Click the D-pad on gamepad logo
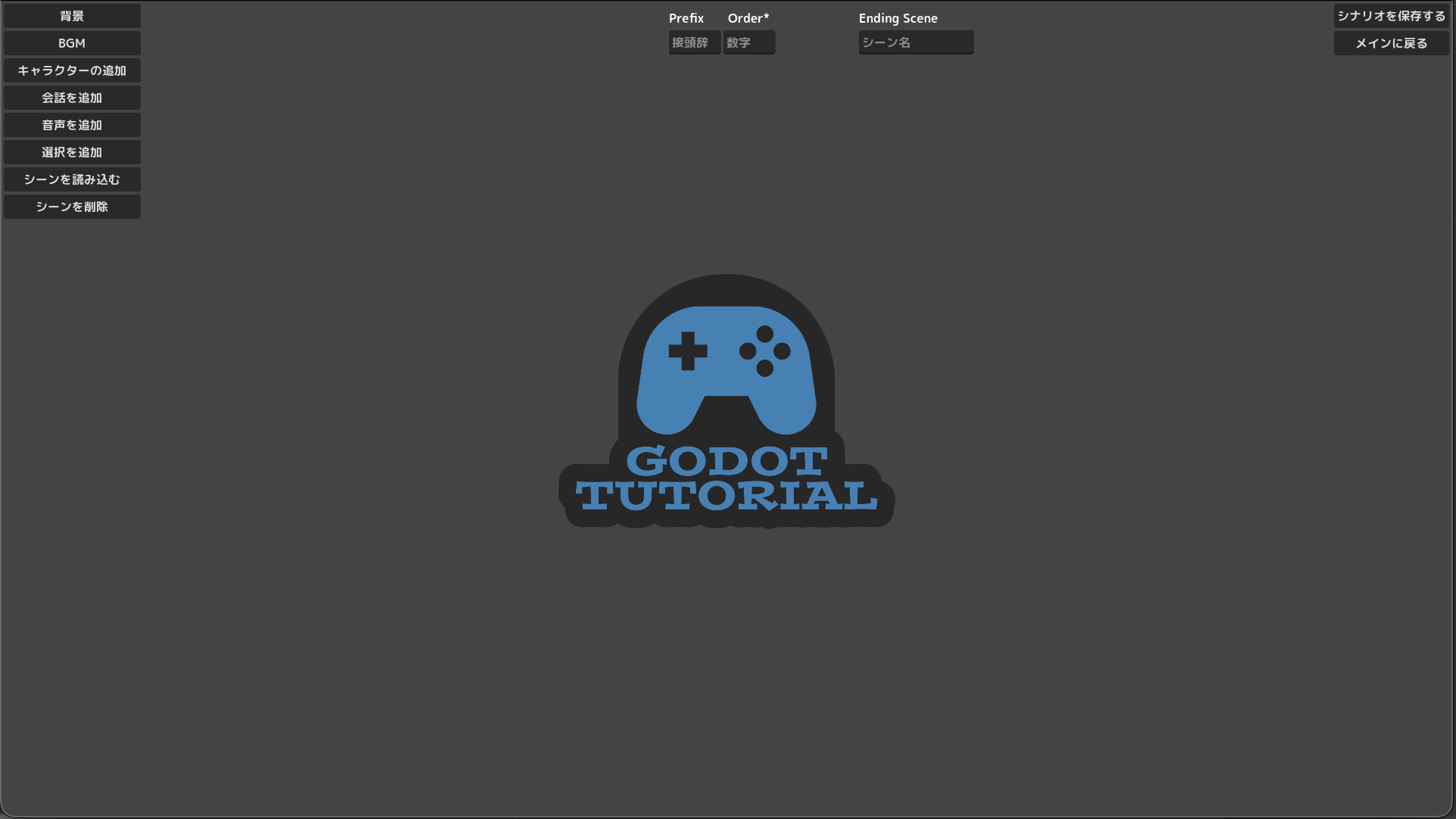 click(x=687, y=351)
